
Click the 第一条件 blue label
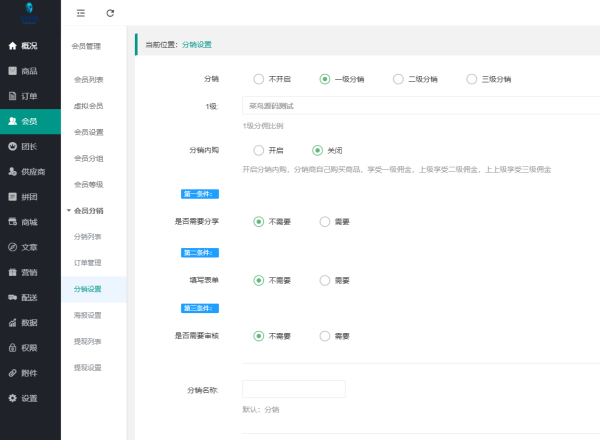[200, 194]
